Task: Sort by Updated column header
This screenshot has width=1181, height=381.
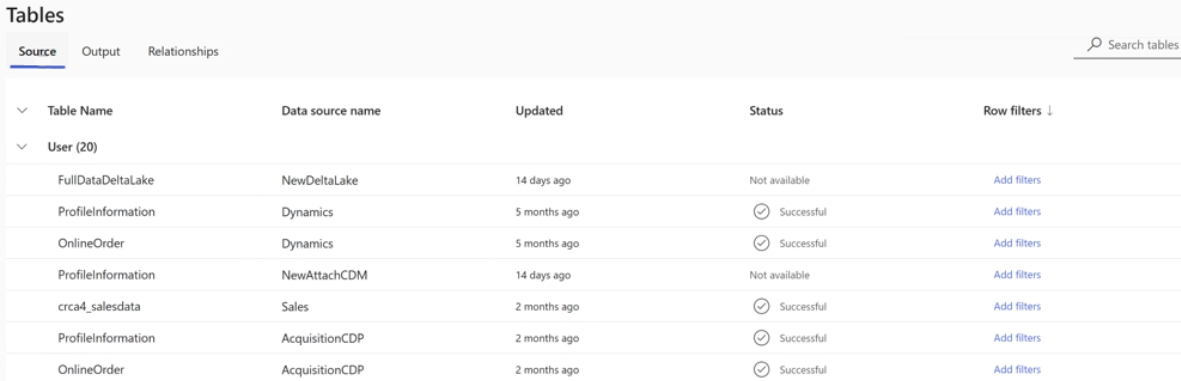Action: [x=539, y=111]
